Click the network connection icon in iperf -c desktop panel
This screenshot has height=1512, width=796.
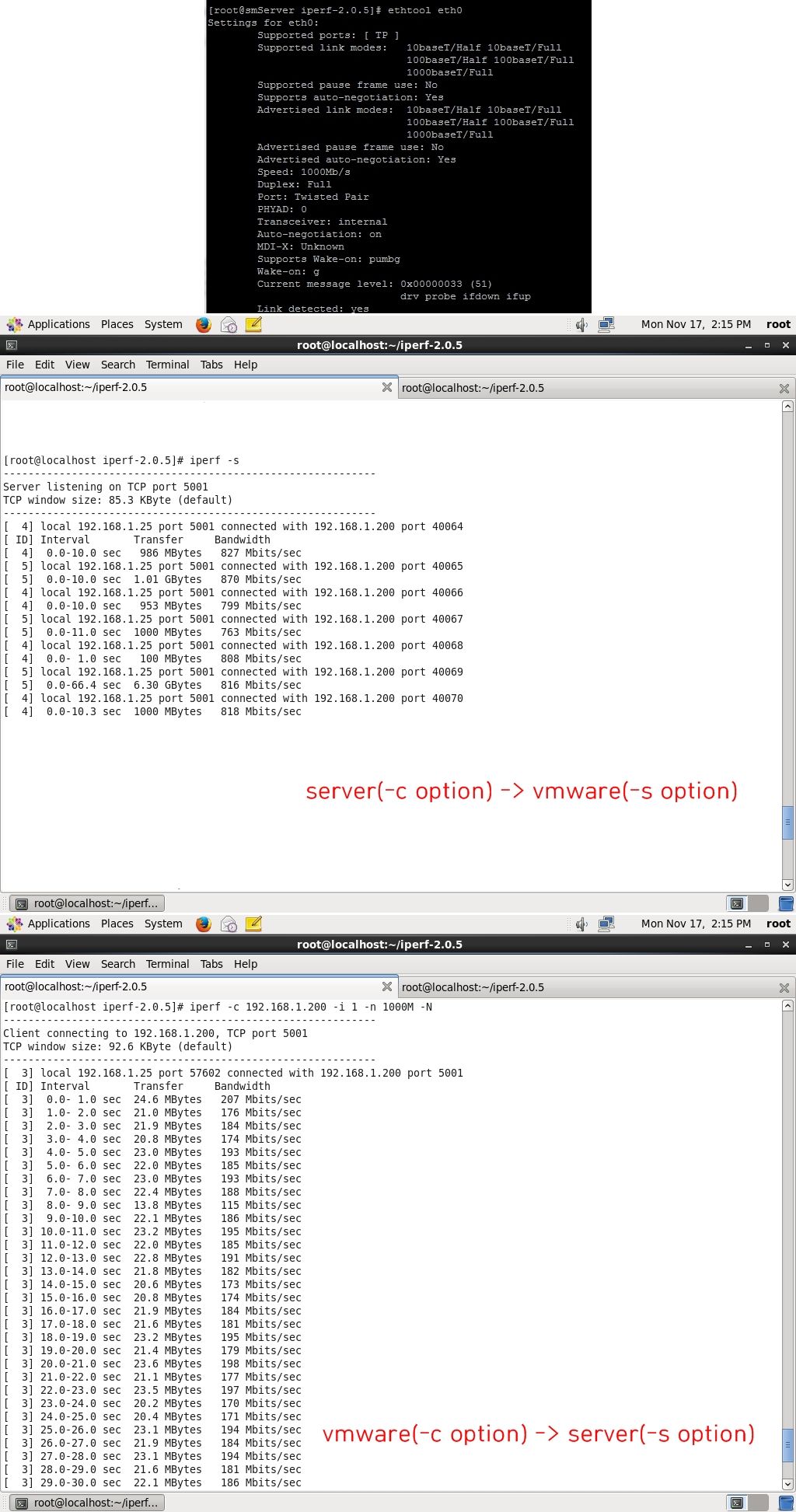click(x=606, y=924)
